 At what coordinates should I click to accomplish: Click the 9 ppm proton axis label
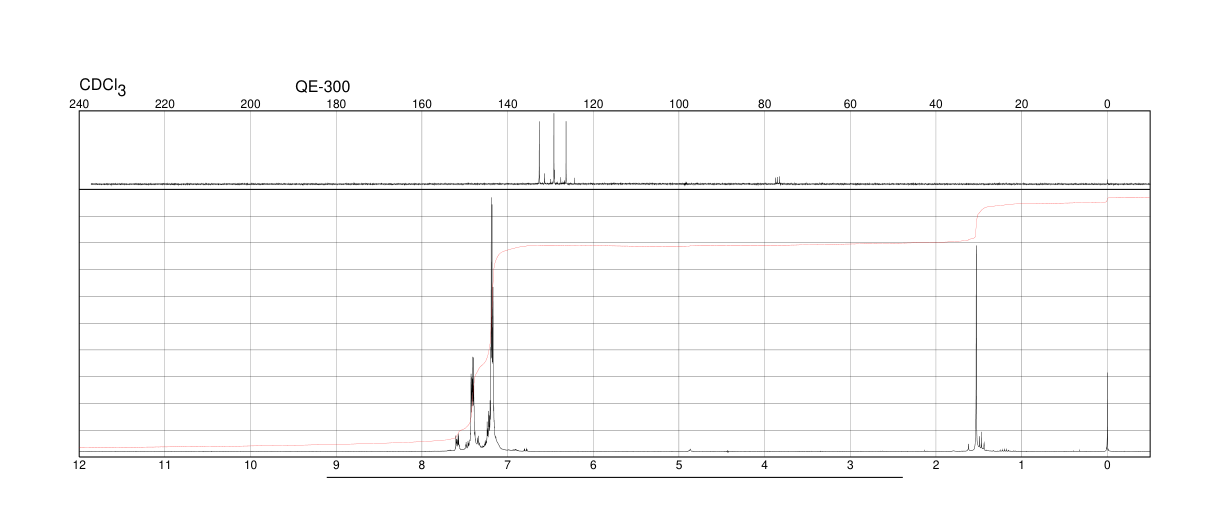click(336, 465)
